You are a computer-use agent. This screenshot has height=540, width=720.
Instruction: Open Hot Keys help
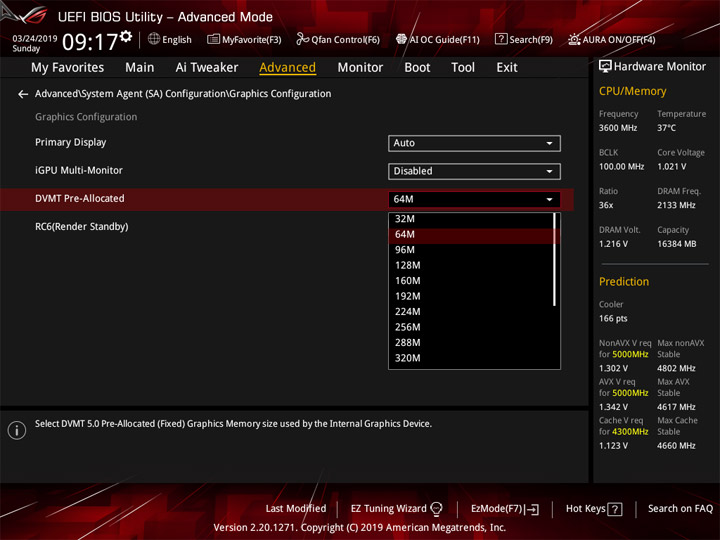pos(594,509)
